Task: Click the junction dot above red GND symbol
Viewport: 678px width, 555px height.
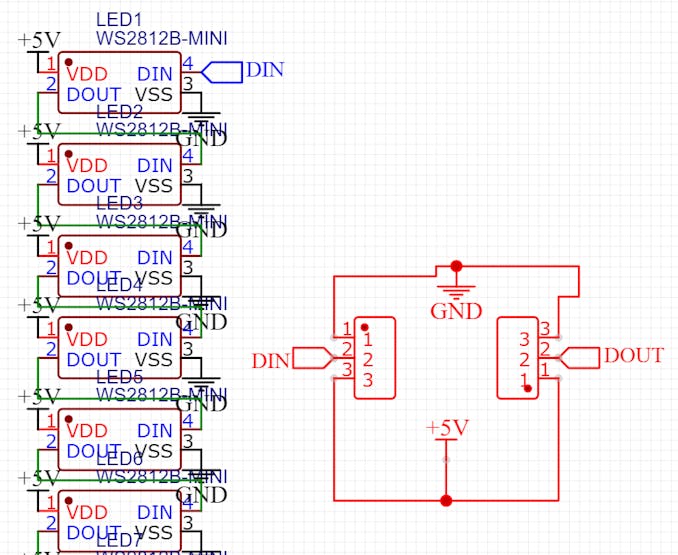Action: coord(456,266)
